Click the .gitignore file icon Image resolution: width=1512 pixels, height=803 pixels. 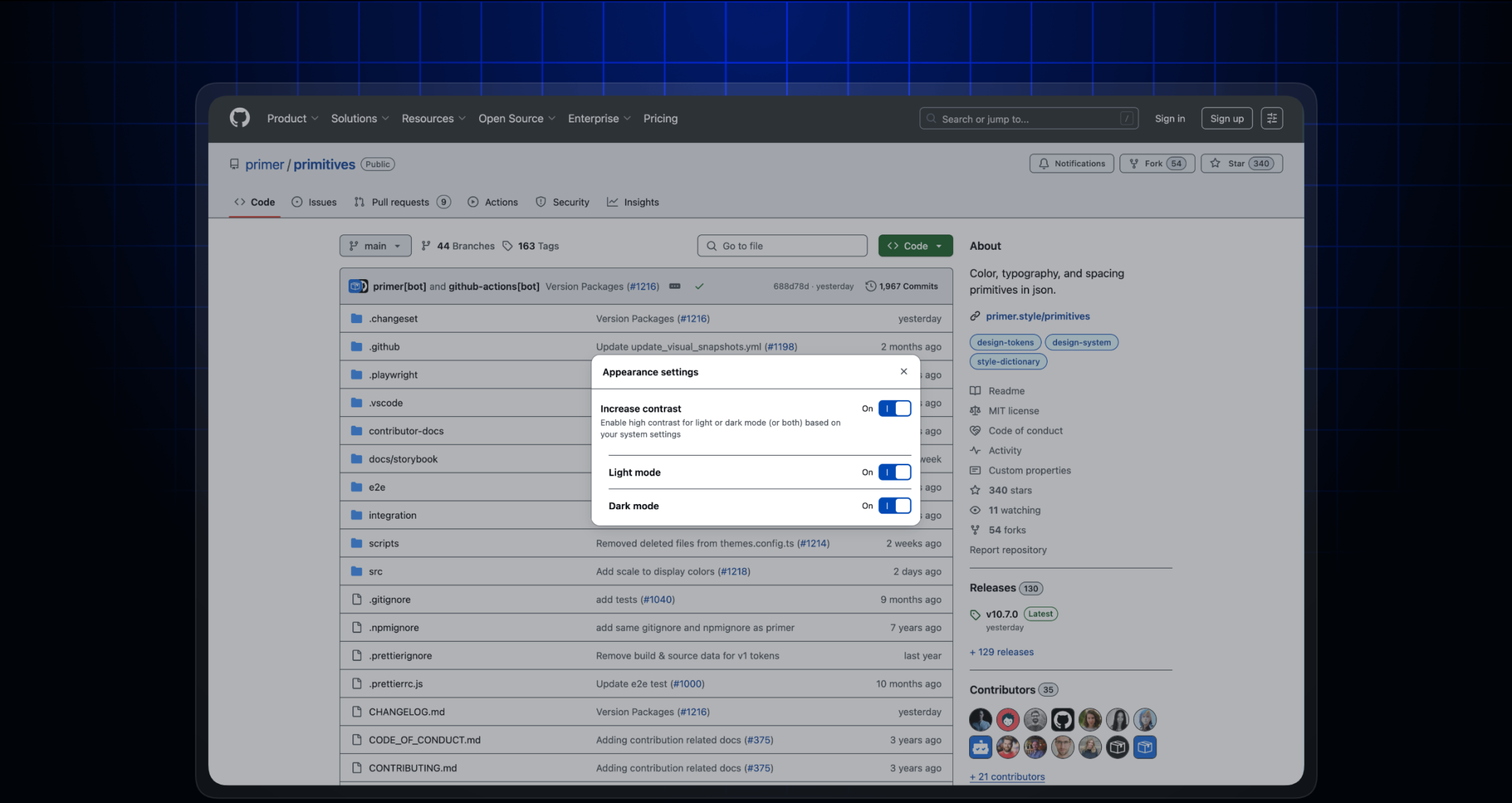pos(357,599)
